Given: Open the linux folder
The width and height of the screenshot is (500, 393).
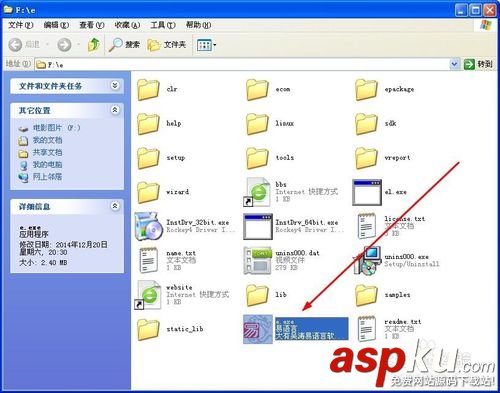Looking at the screenshot, I should [257, 124].
